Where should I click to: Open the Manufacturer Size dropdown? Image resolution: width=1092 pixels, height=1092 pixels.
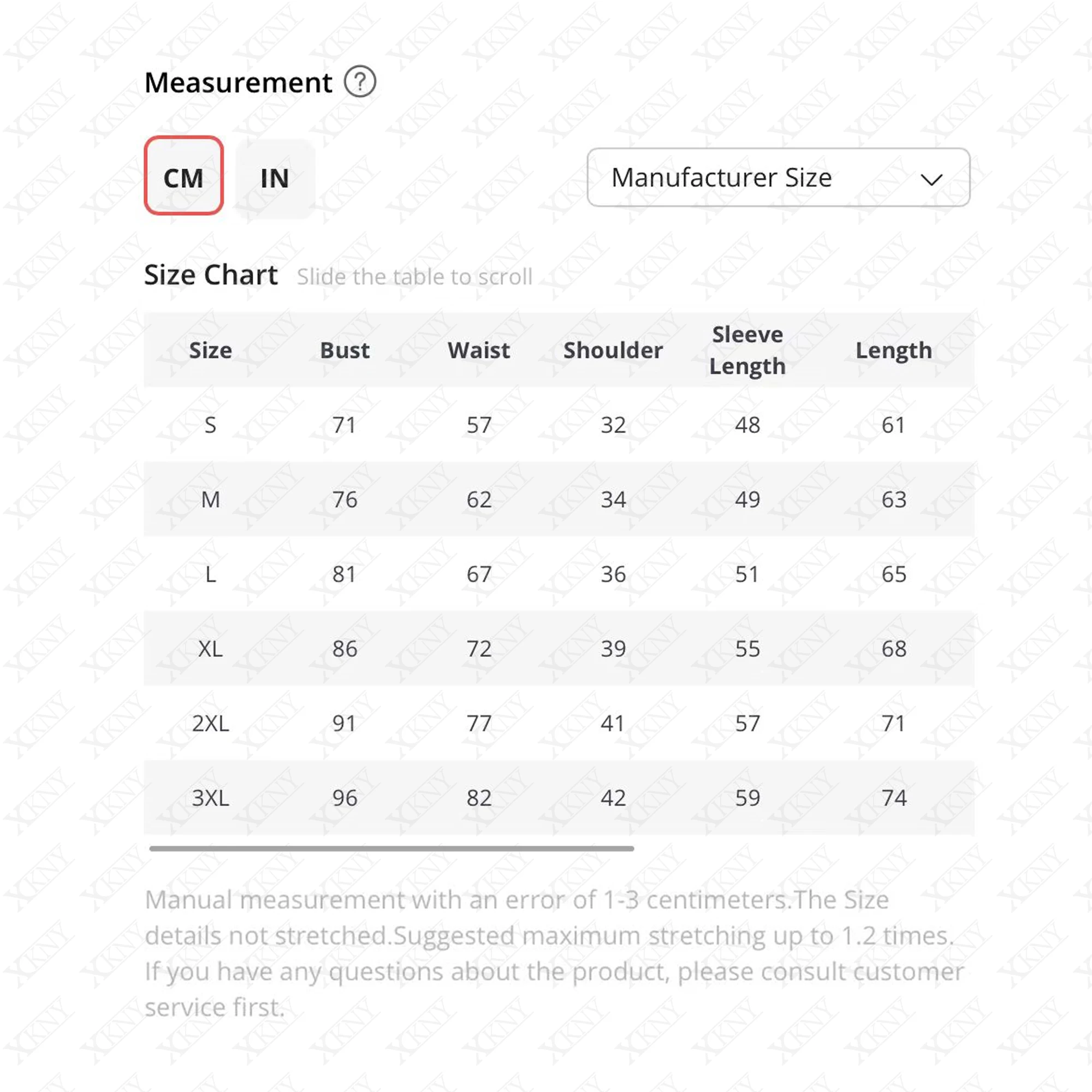(778, 177)
